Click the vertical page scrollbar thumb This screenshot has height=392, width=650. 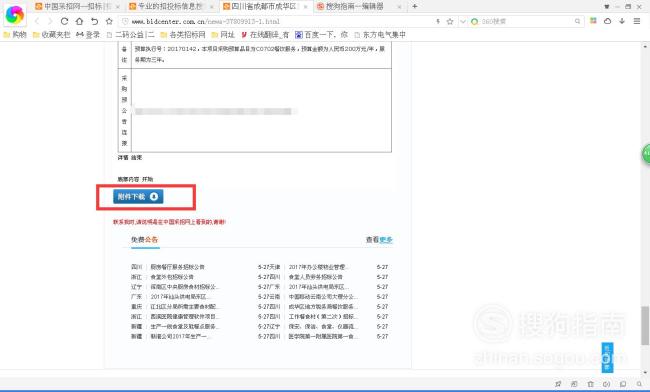coord(645,326)
